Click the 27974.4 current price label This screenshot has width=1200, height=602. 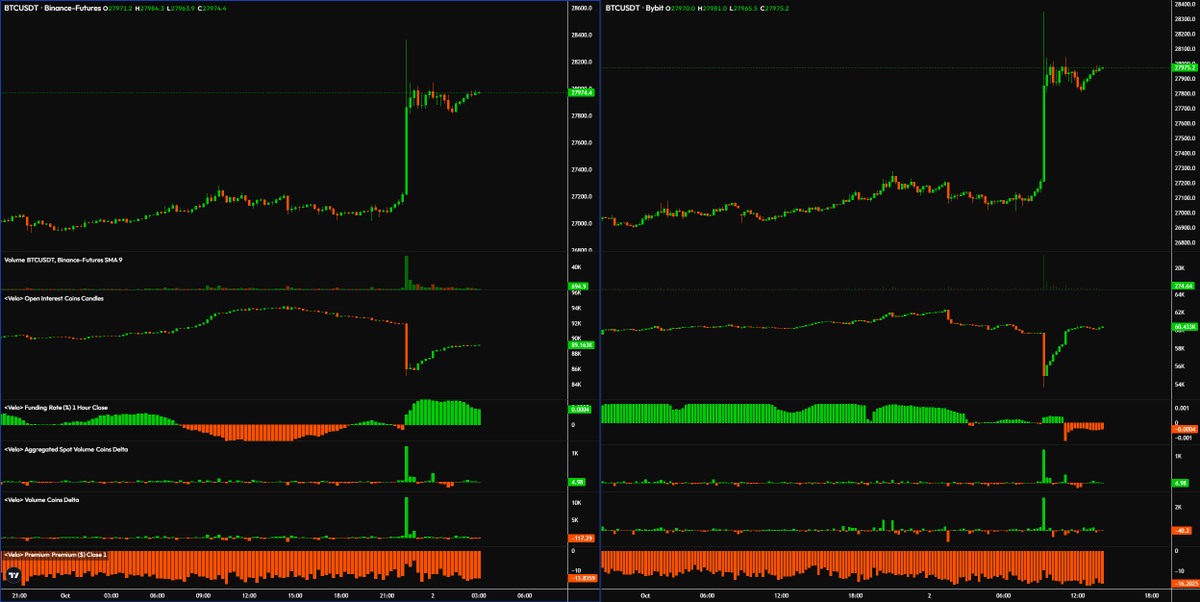pos(581,93)
